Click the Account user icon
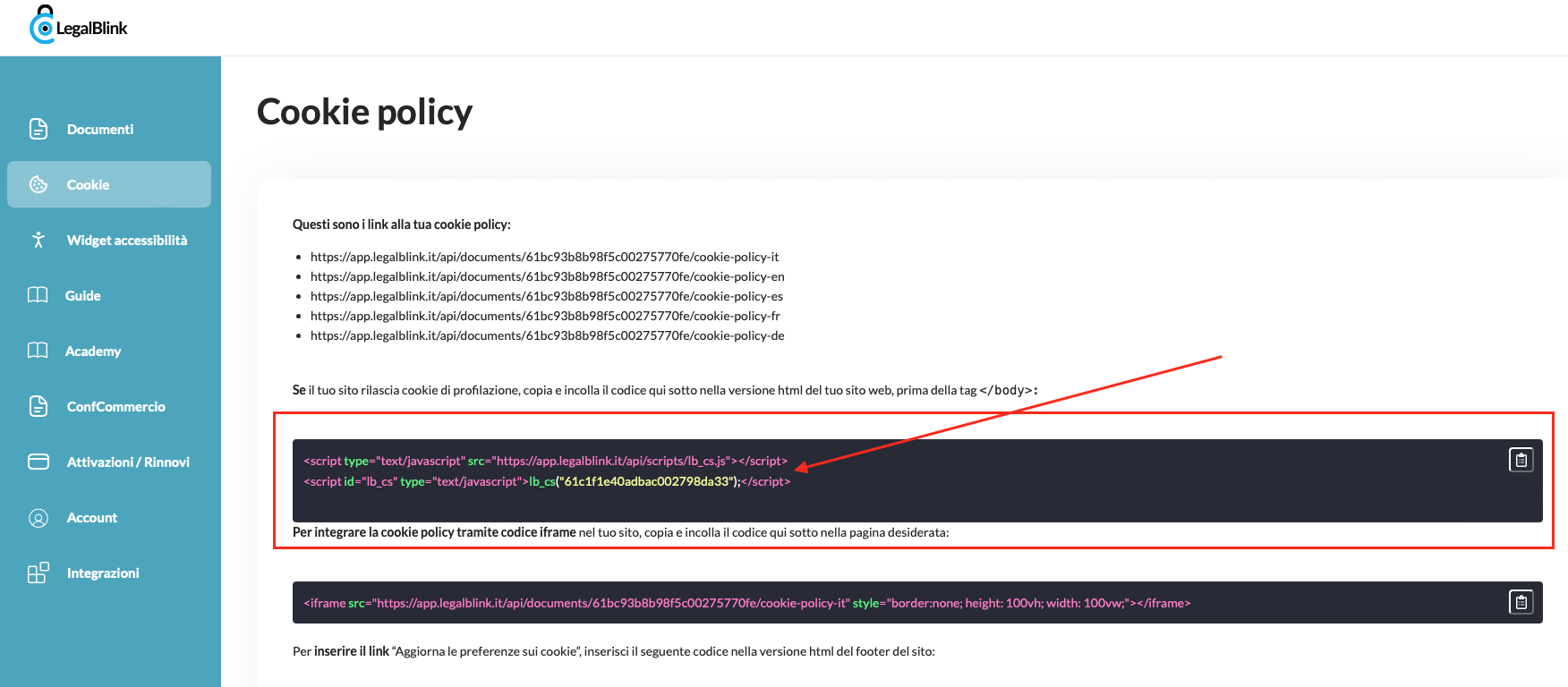 (38, 517)
